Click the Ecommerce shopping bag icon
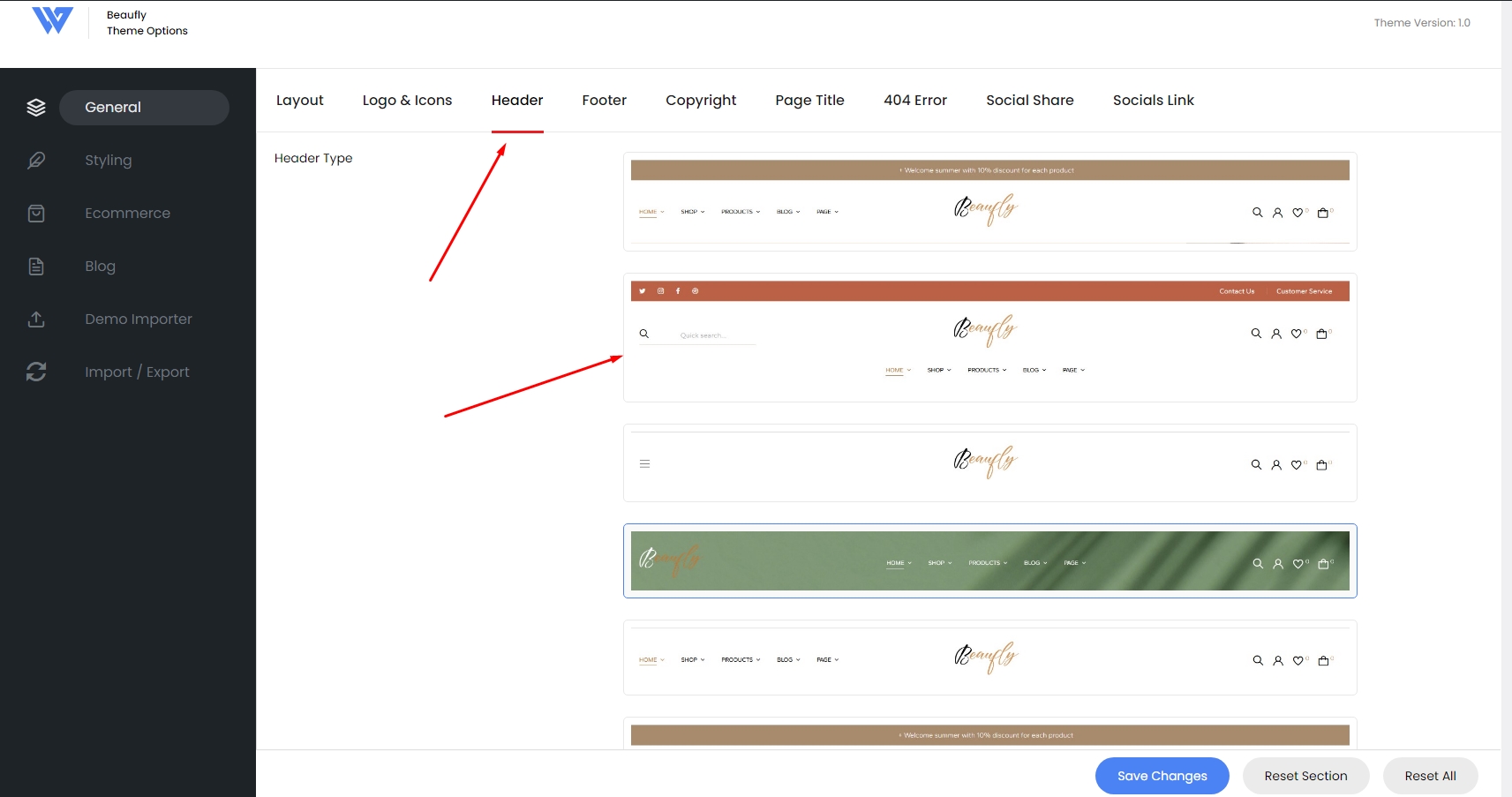 36,214
